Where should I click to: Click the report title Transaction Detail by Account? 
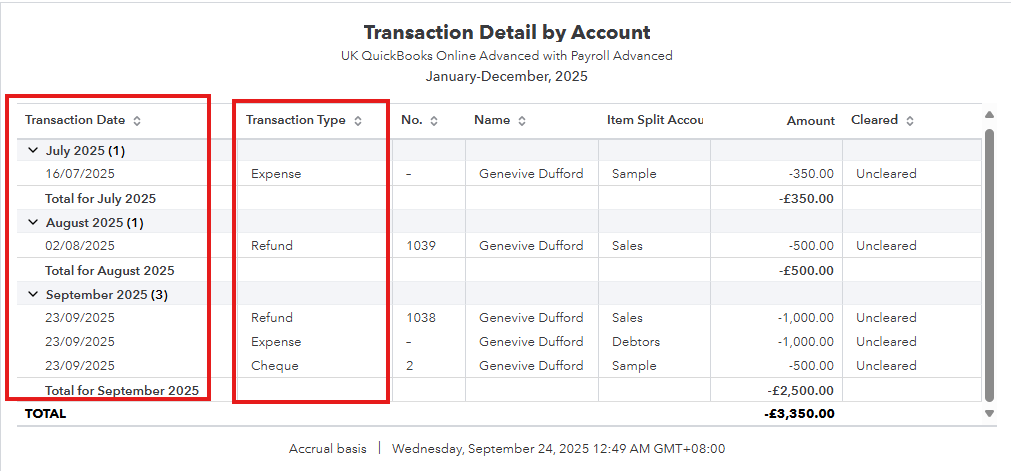pos(507,33)
